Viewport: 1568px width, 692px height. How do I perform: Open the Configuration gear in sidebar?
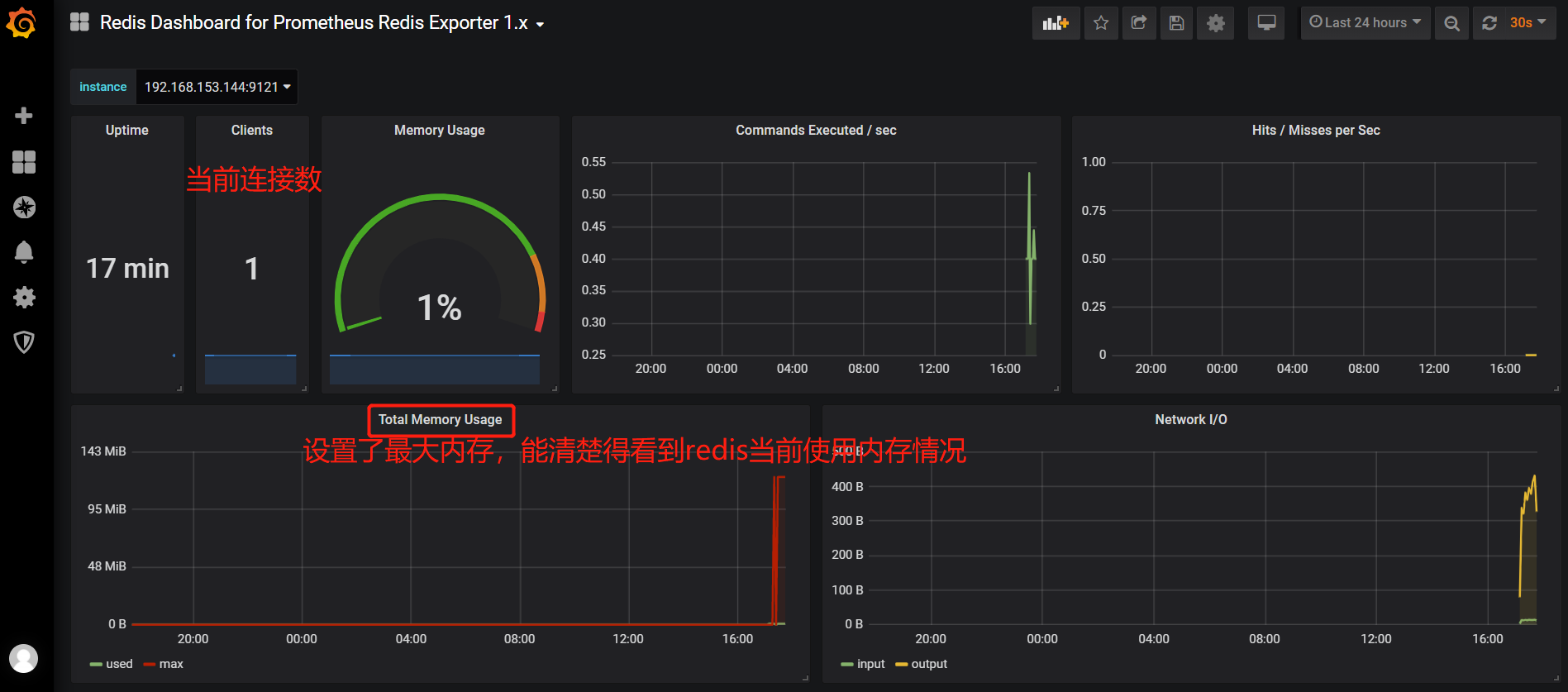pyautogui.click(x=24, y=298)
